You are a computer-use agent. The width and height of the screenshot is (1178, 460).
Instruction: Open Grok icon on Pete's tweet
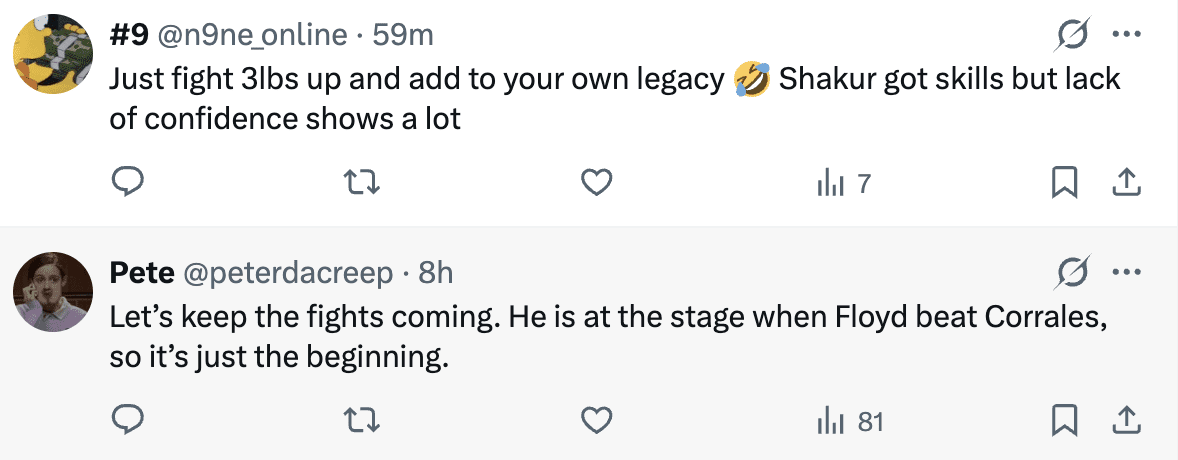coord(1073,273)
